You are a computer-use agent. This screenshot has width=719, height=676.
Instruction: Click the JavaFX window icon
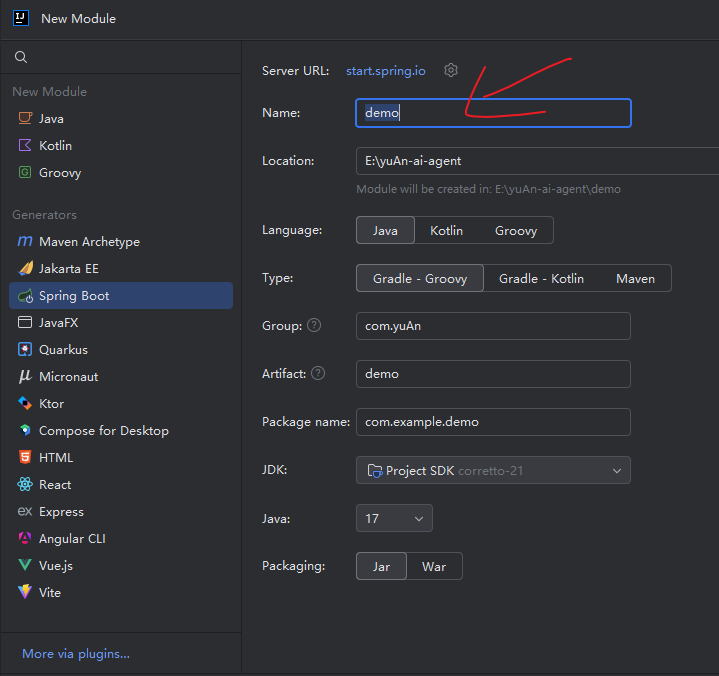pyautogui.click(x=25, y=322)
